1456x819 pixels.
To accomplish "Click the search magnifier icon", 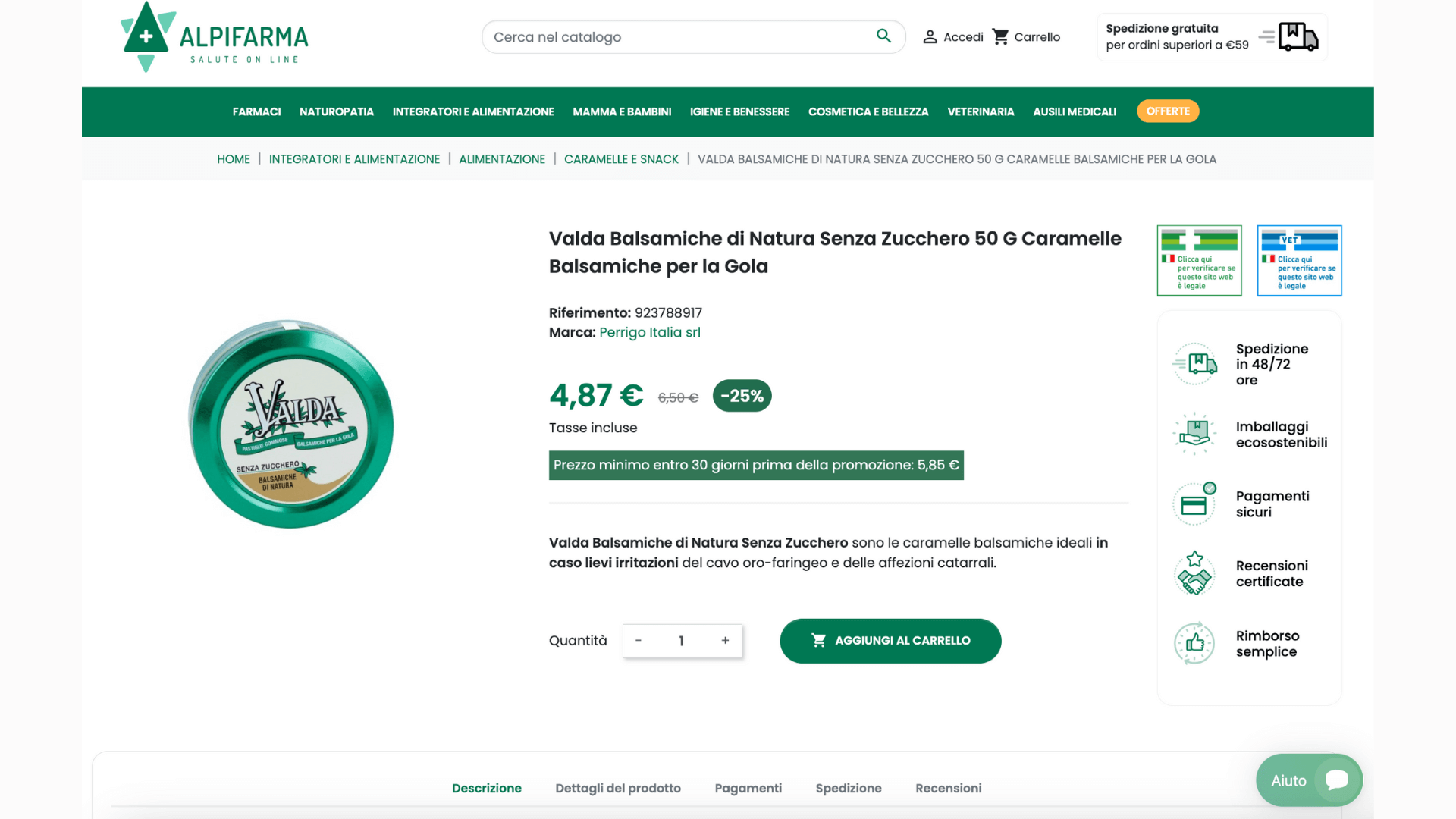I will tap(883, 36).
